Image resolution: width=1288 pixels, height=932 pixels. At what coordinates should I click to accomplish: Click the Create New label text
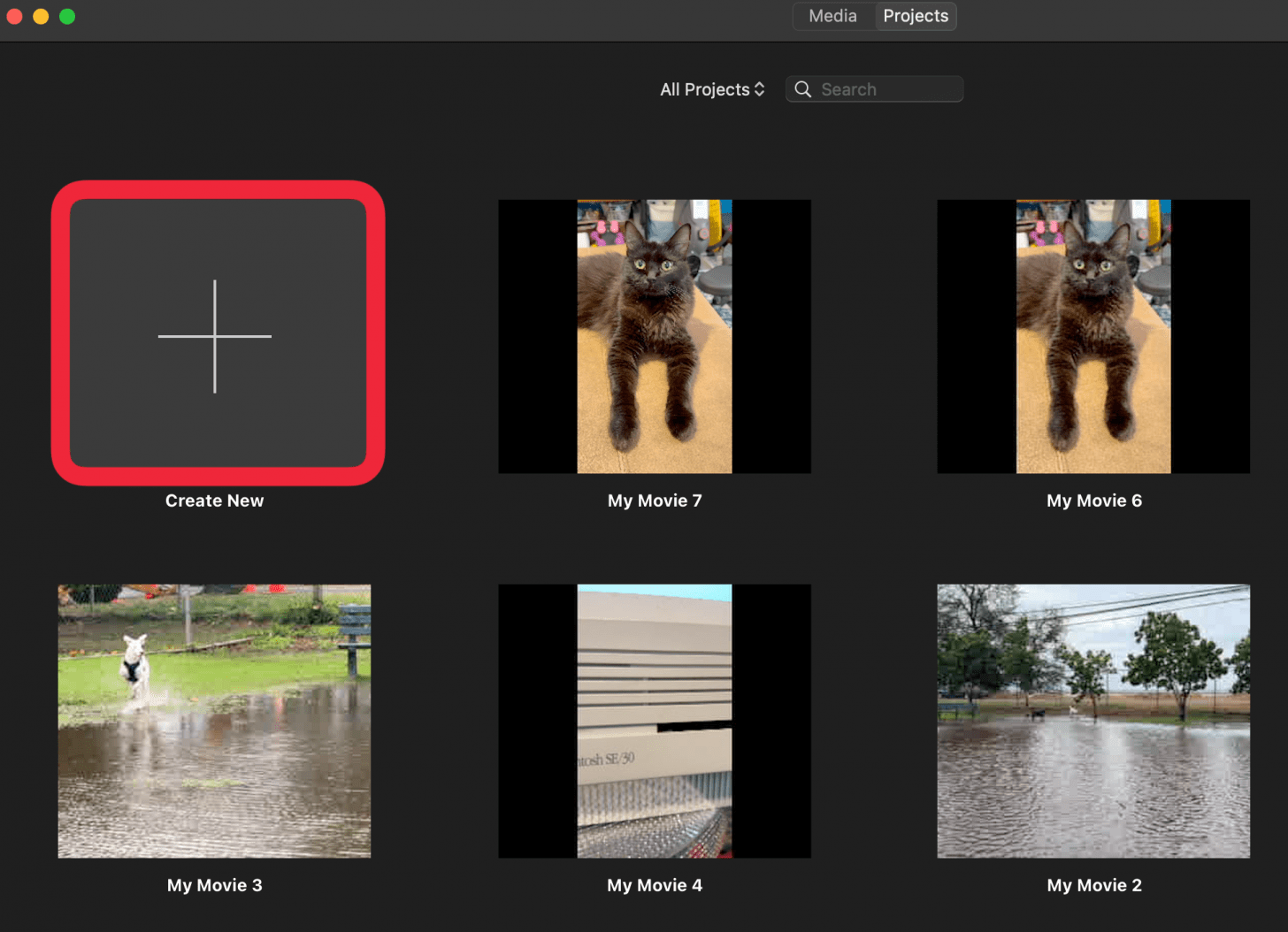coord(214,500)
